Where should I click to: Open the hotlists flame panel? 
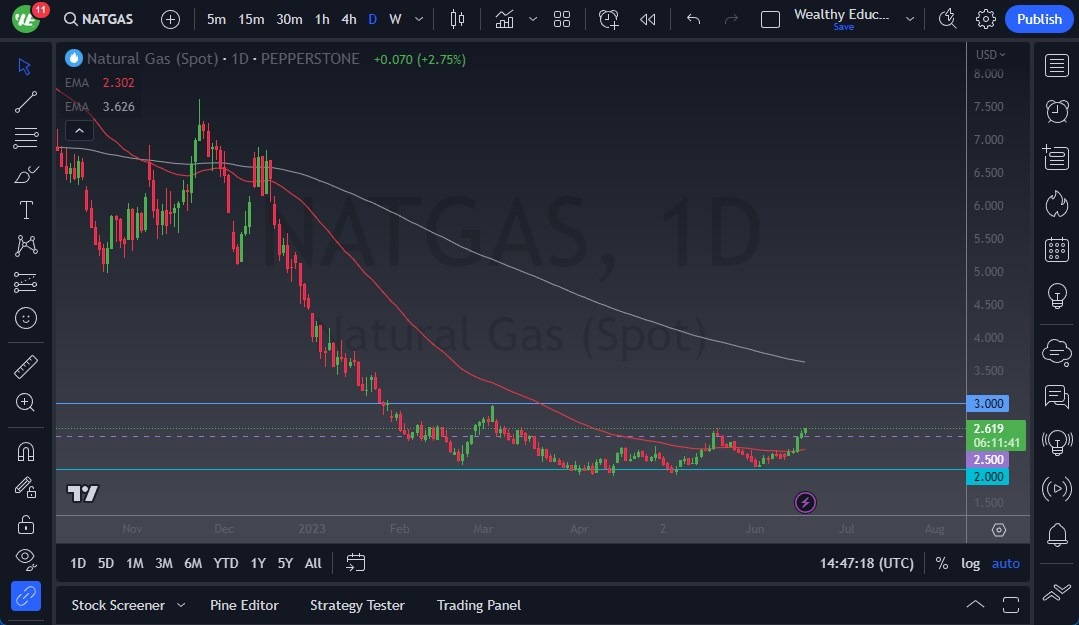1056,204
